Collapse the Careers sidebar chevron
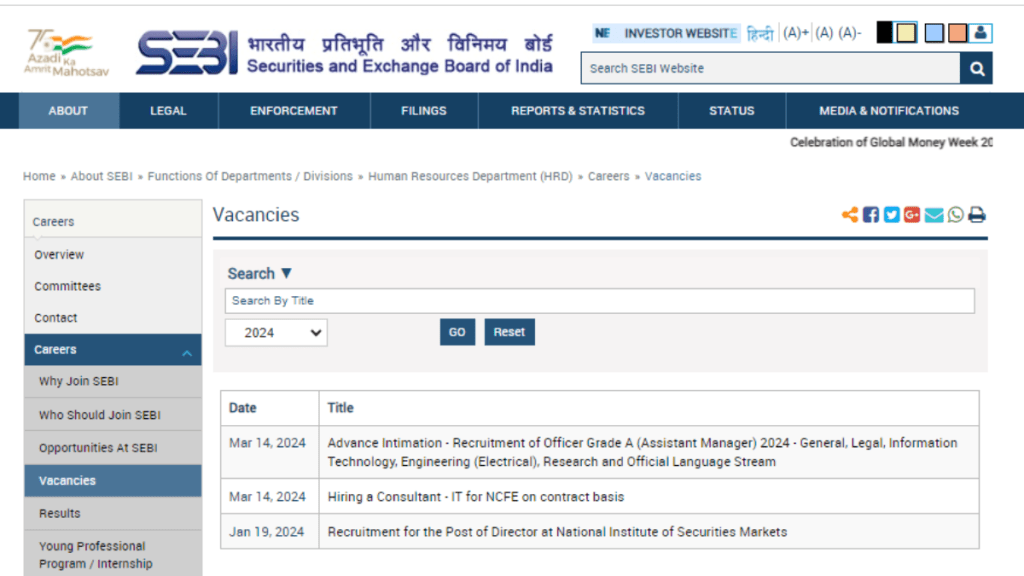Image resolution: width=1024 pixels, height=576 pixels. tap(187, 353)
